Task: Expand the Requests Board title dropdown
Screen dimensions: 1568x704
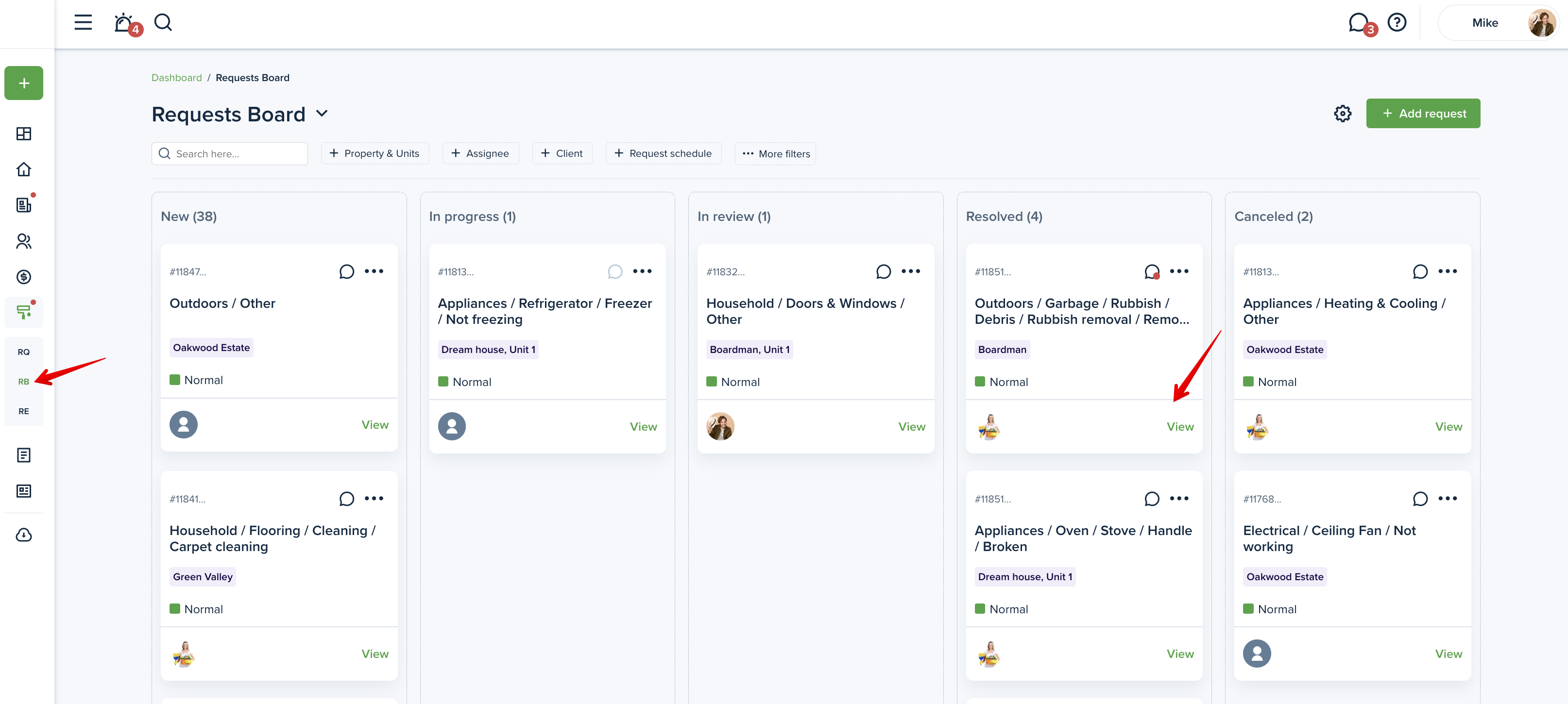Action: click(322, 114)
